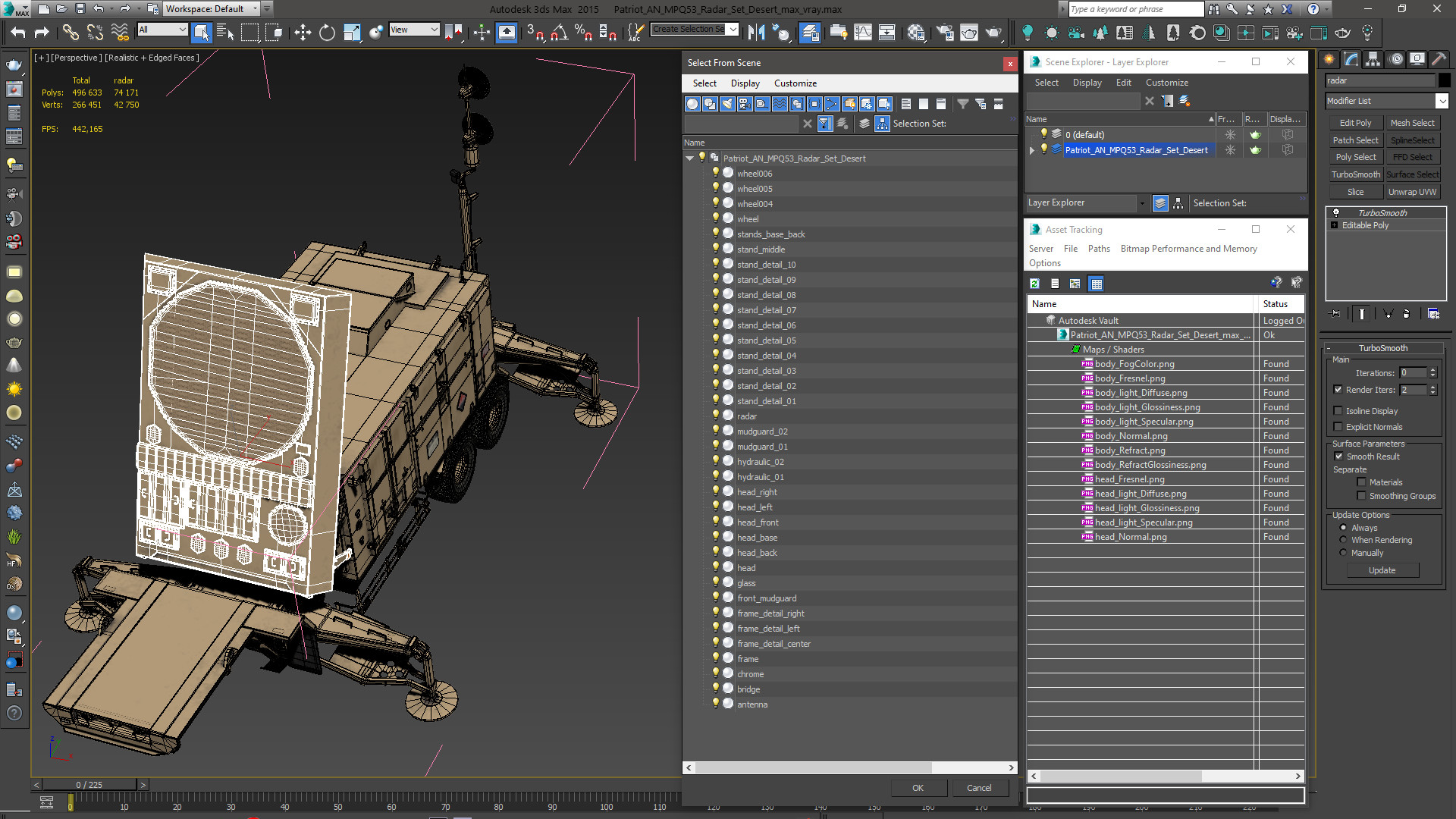Toggle the Smooth Result checkbox

[1338, 457]
